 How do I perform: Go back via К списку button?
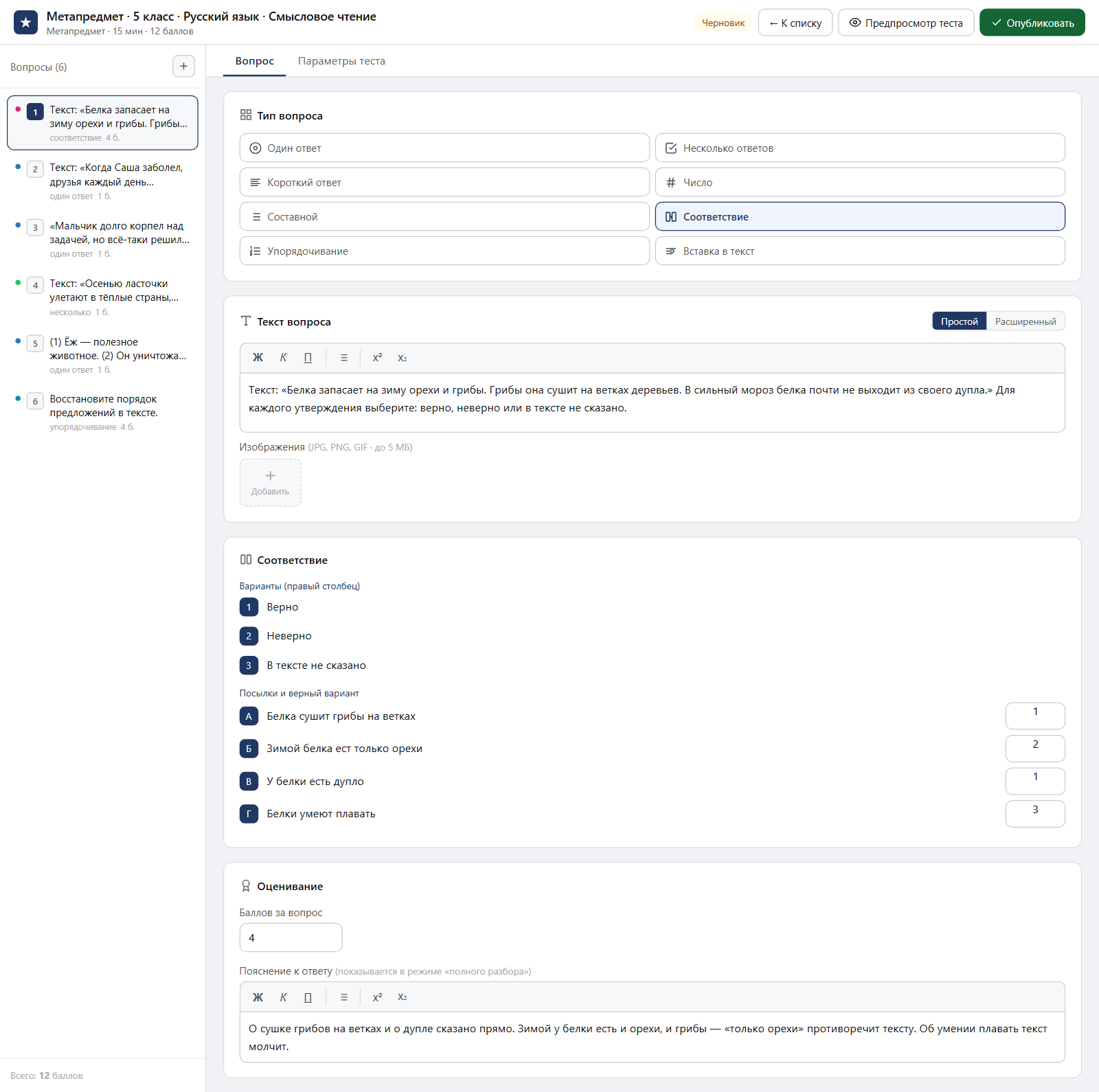pyautogui.click(x=795, y=23)
